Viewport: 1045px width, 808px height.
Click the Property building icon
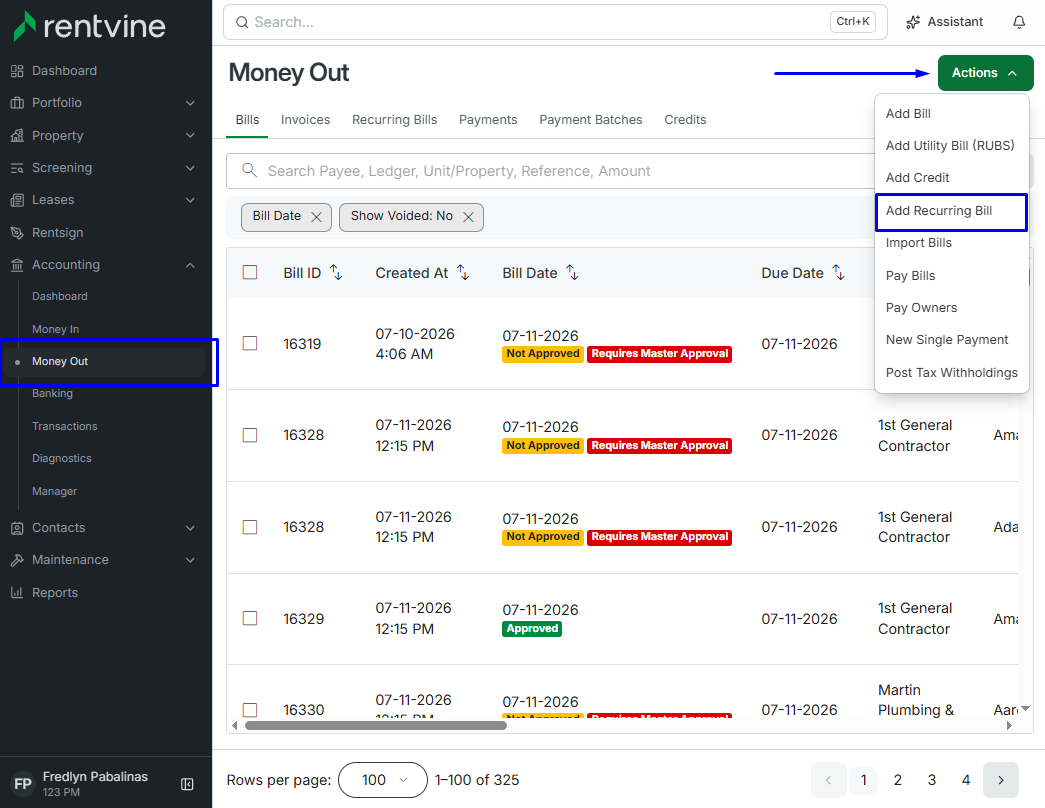point(17,135)
